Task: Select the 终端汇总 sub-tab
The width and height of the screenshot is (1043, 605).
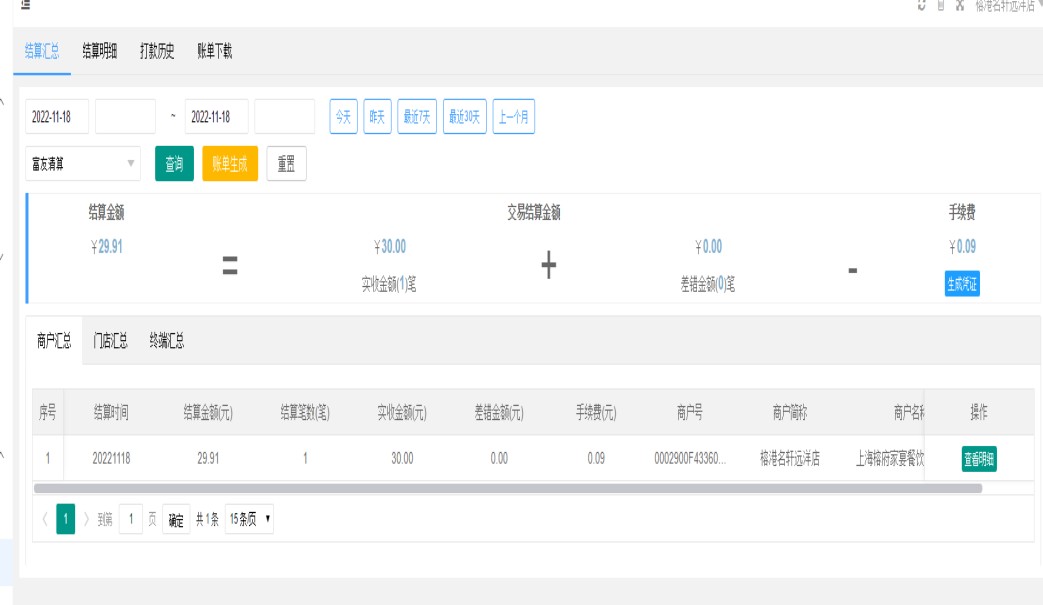Action: [166, 341]
